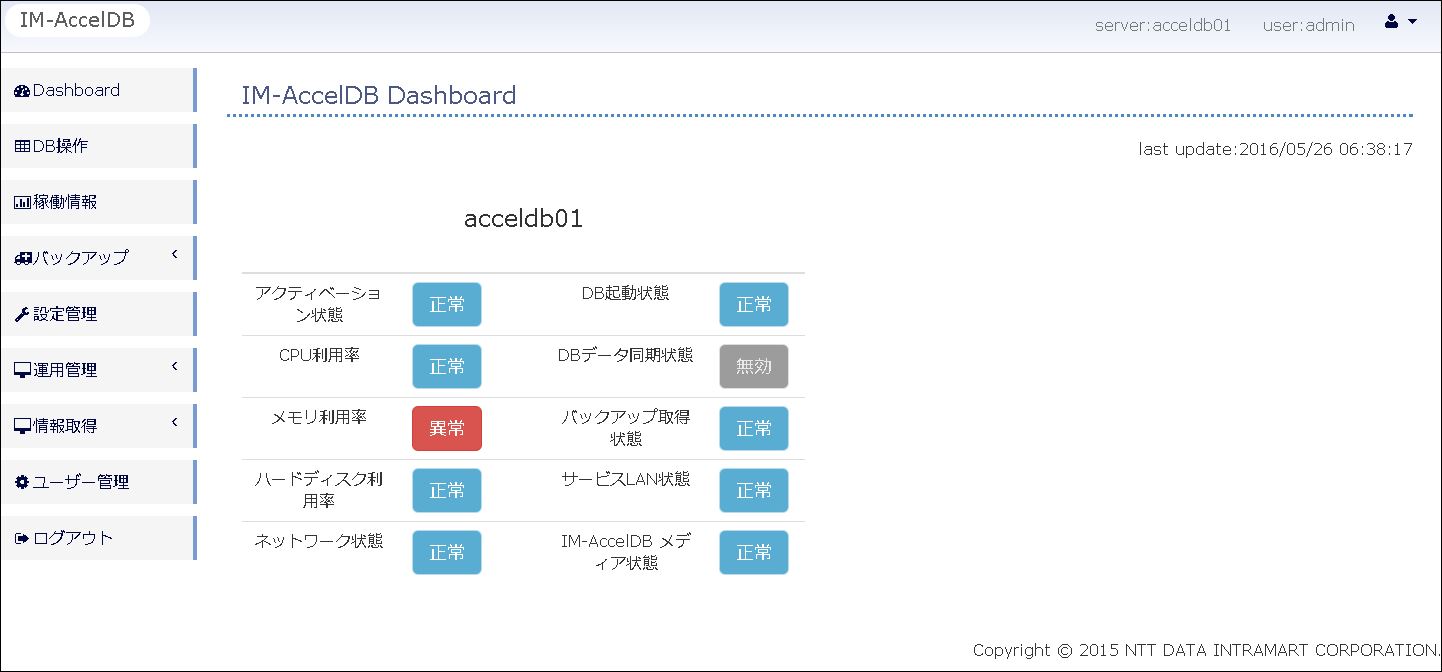Click the truck icon beside バックアップ
This screenshot has height=672, width=1442.
pyautogui.click(x=22, y=259)
